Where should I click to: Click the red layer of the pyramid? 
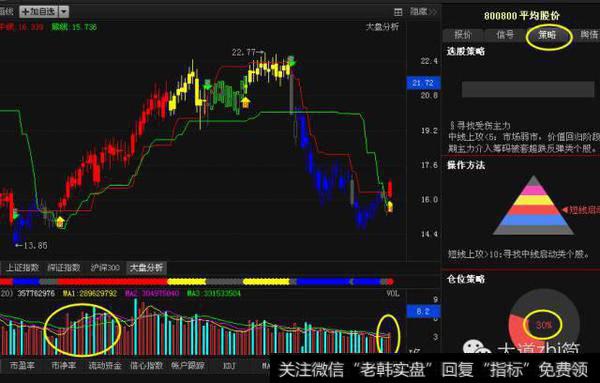click(x=533, y=210)
